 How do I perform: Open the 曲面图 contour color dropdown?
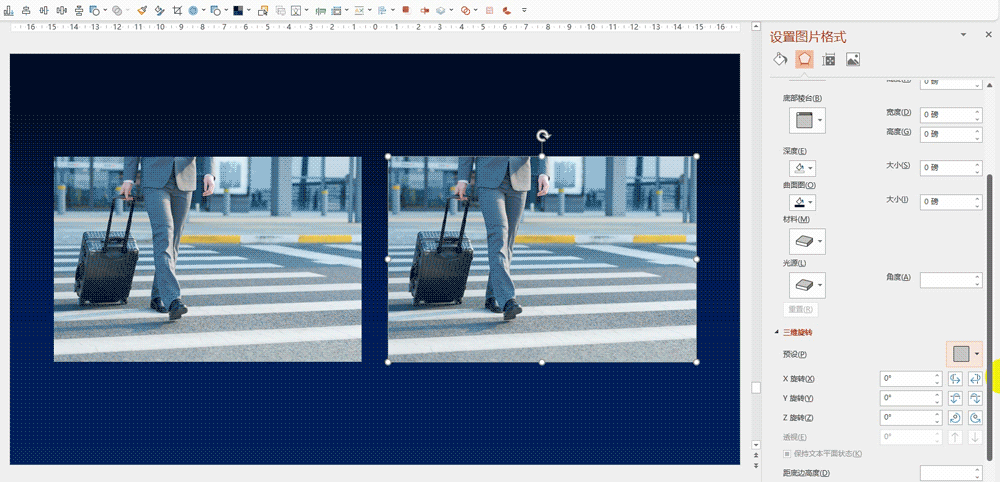point(803,202)
